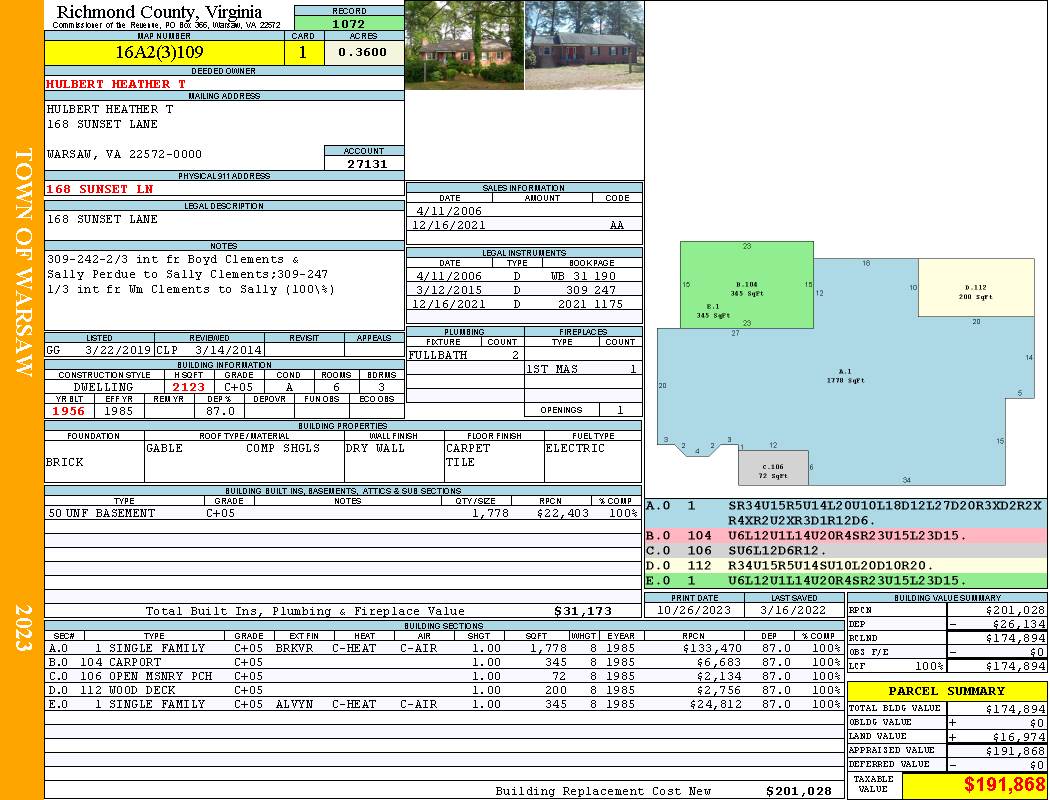Click the print date 10/26/2023

[694, 611]
